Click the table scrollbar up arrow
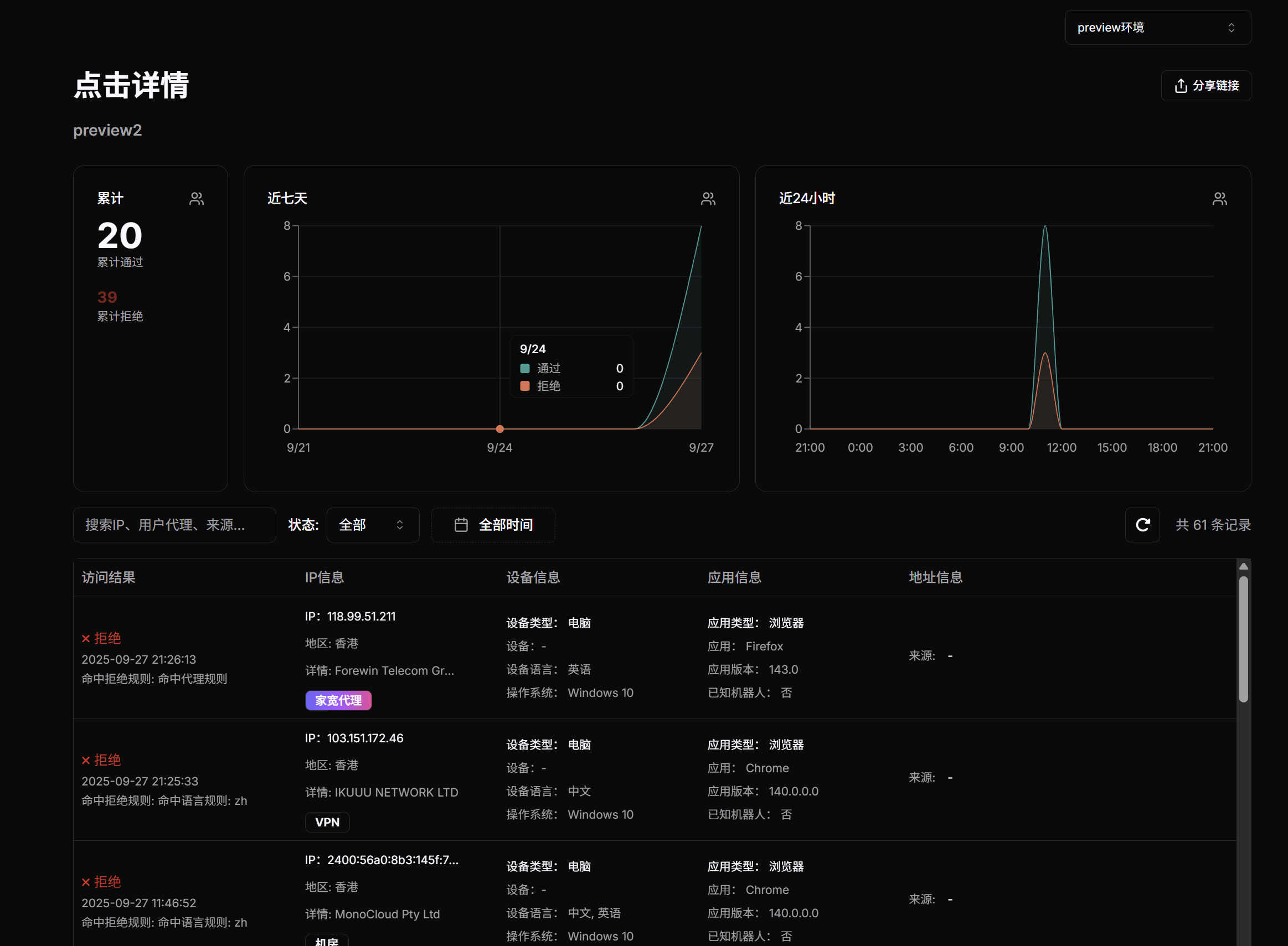The height and width of the screenshot is (946, 1288). click(1243, 566)
